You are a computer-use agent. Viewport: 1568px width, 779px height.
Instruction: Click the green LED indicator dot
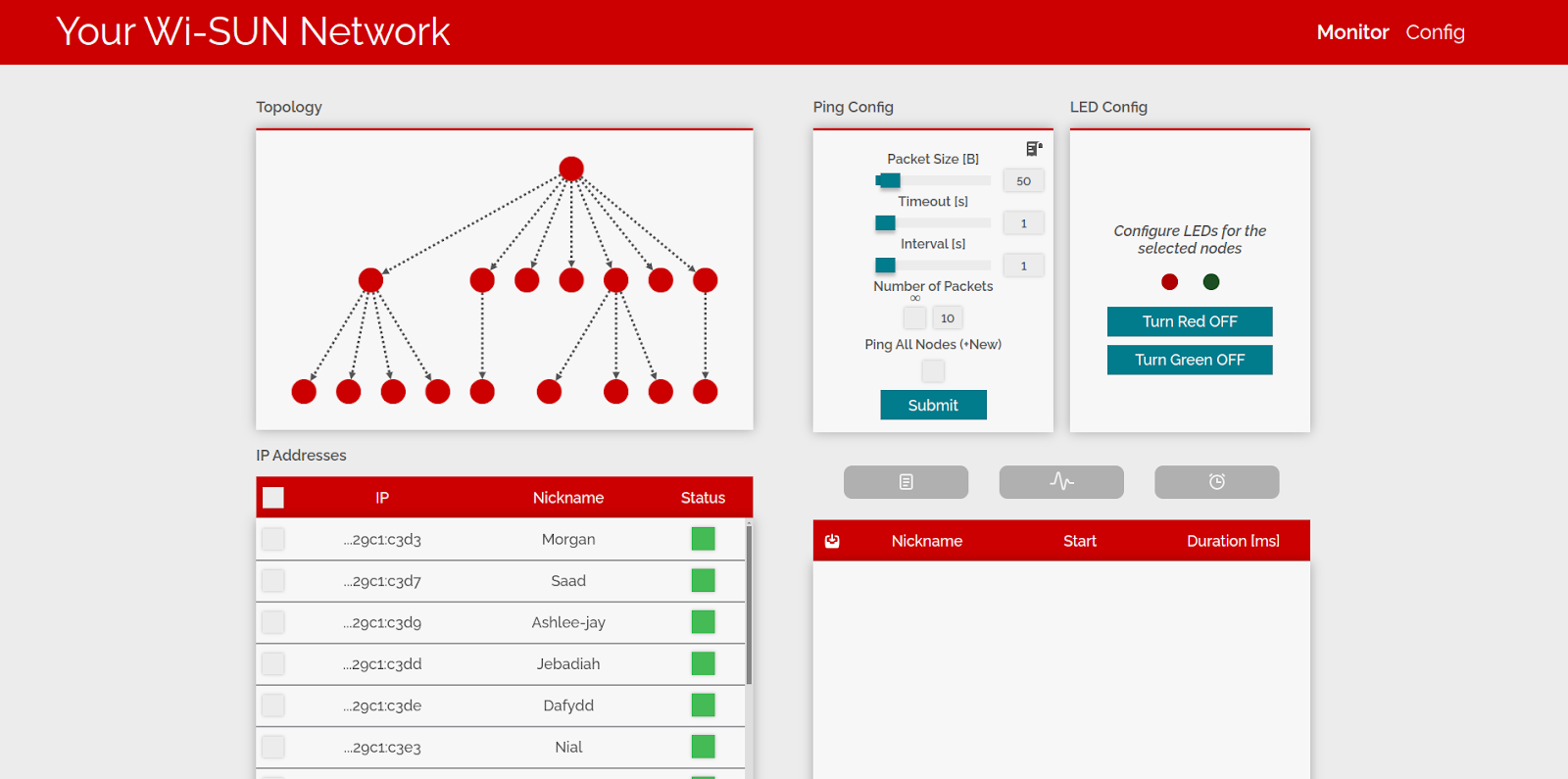click(1211, 282)
